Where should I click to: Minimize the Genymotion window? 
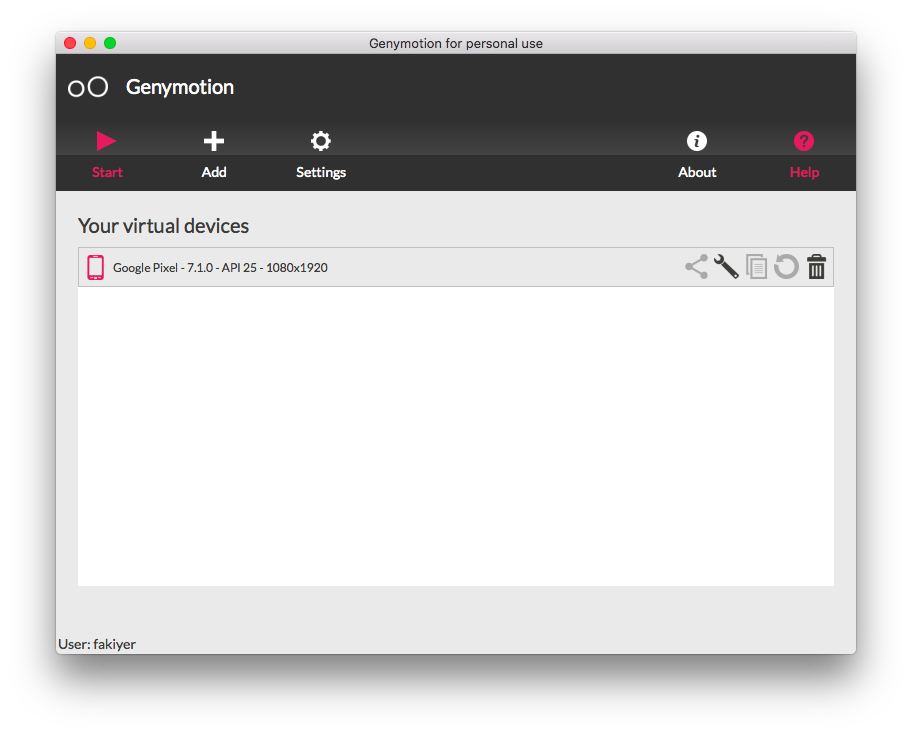pos(90,43)
